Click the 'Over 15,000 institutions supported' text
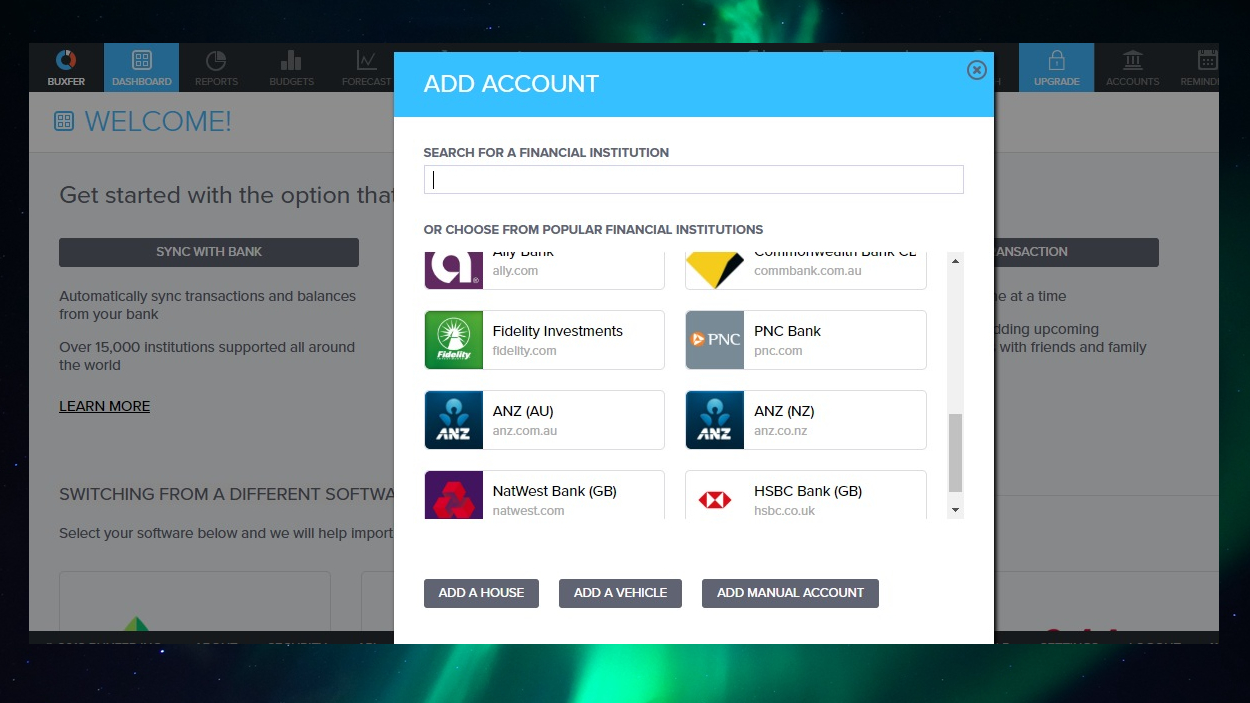The image size is (1250, 703). tap(207, 356)
